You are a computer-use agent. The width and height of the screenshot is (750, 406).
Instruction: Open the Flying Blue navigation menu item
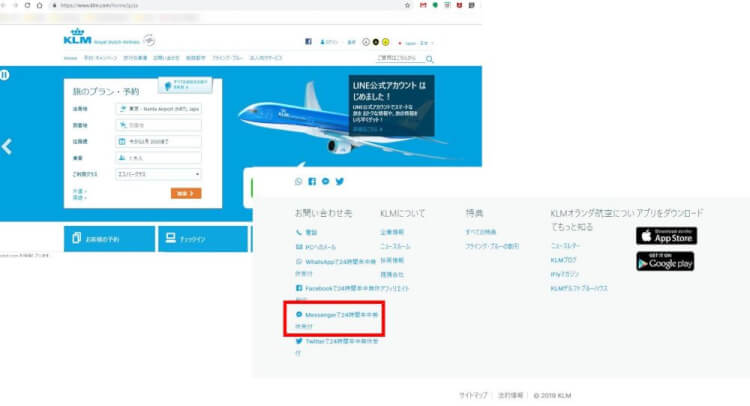click(227, 58)
